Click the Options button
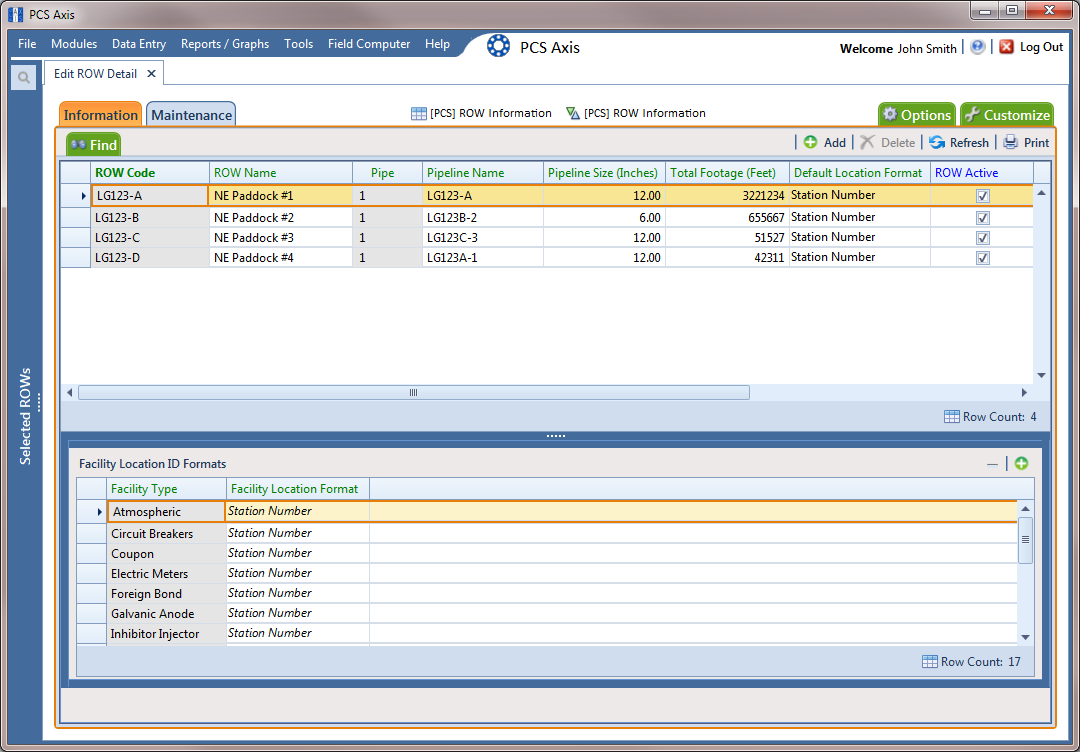The height and width of the screenshot is (752, 1080). 917,115
